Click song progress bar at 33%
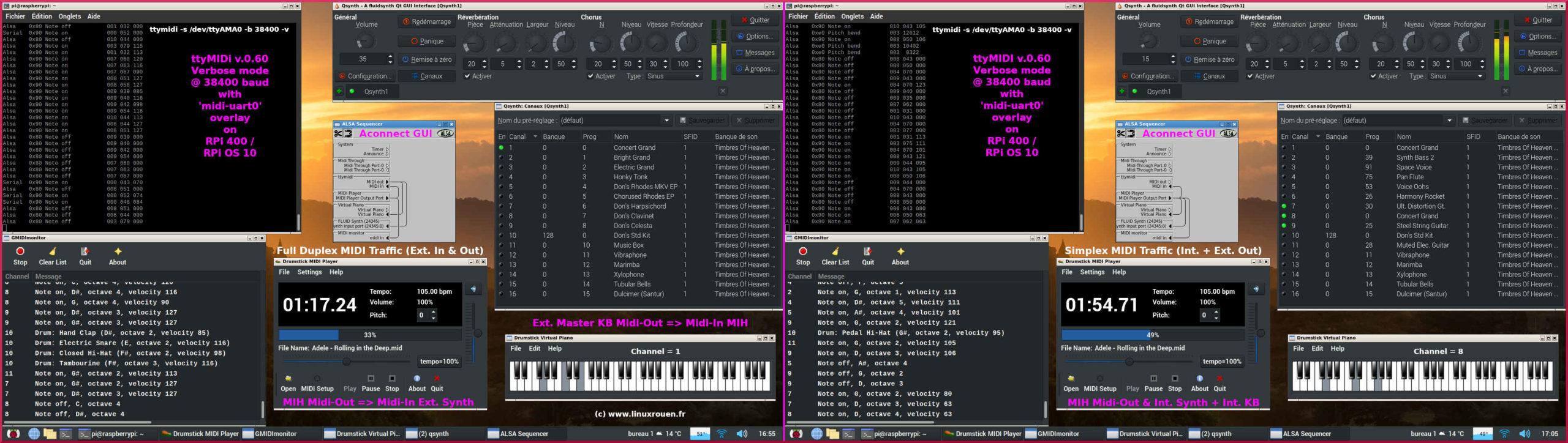 click(370, 335)
